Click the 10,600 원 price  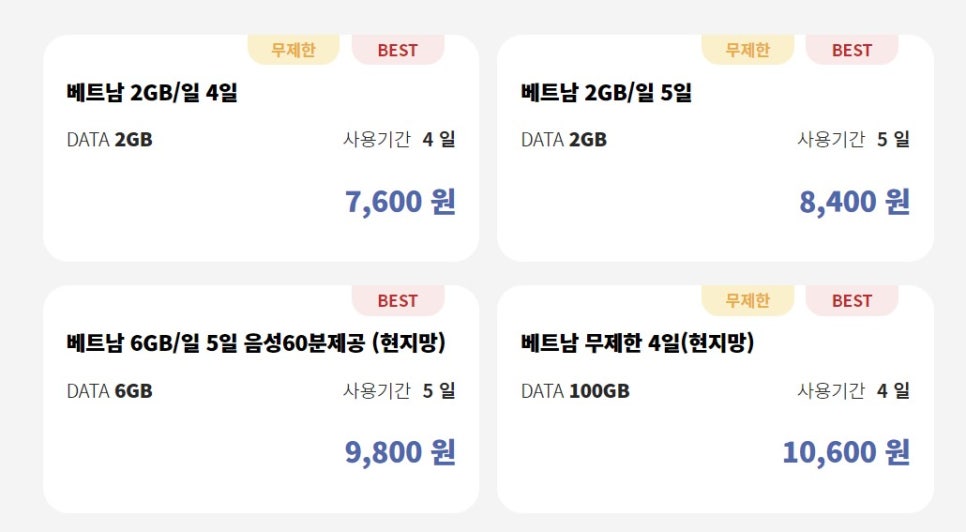(x=846, y=452)
